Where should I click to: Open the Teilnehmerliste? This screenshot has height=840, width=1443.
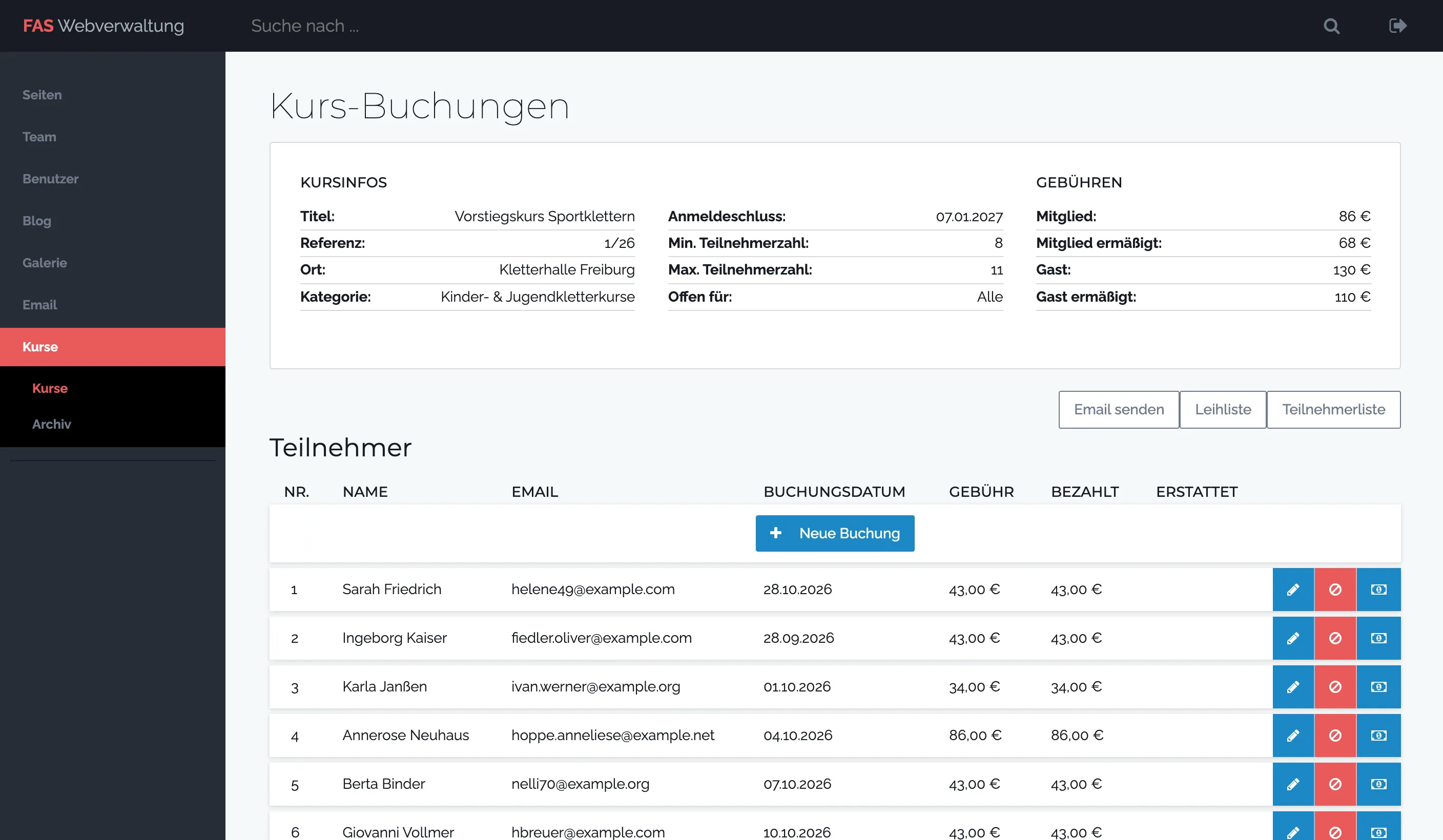pos(1333,410)
